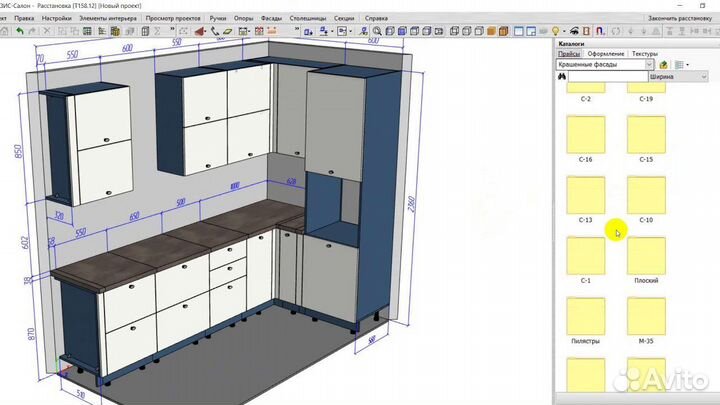Viewport: 720px width, 405px height.
Task: Switch to the Оформление tab
Action: (x=606, y=54)
